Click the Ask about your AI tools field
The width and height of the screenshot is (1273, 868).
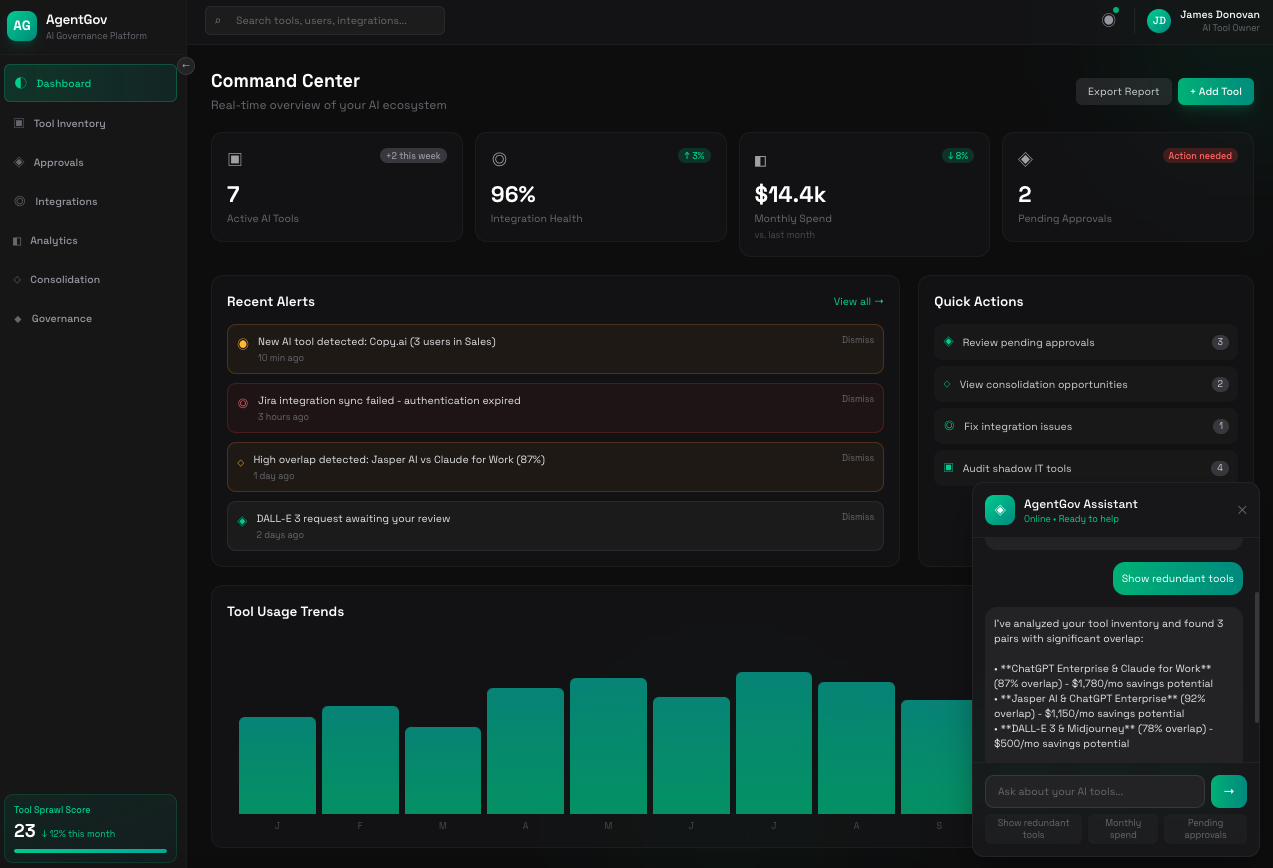tap(1094, 791)
